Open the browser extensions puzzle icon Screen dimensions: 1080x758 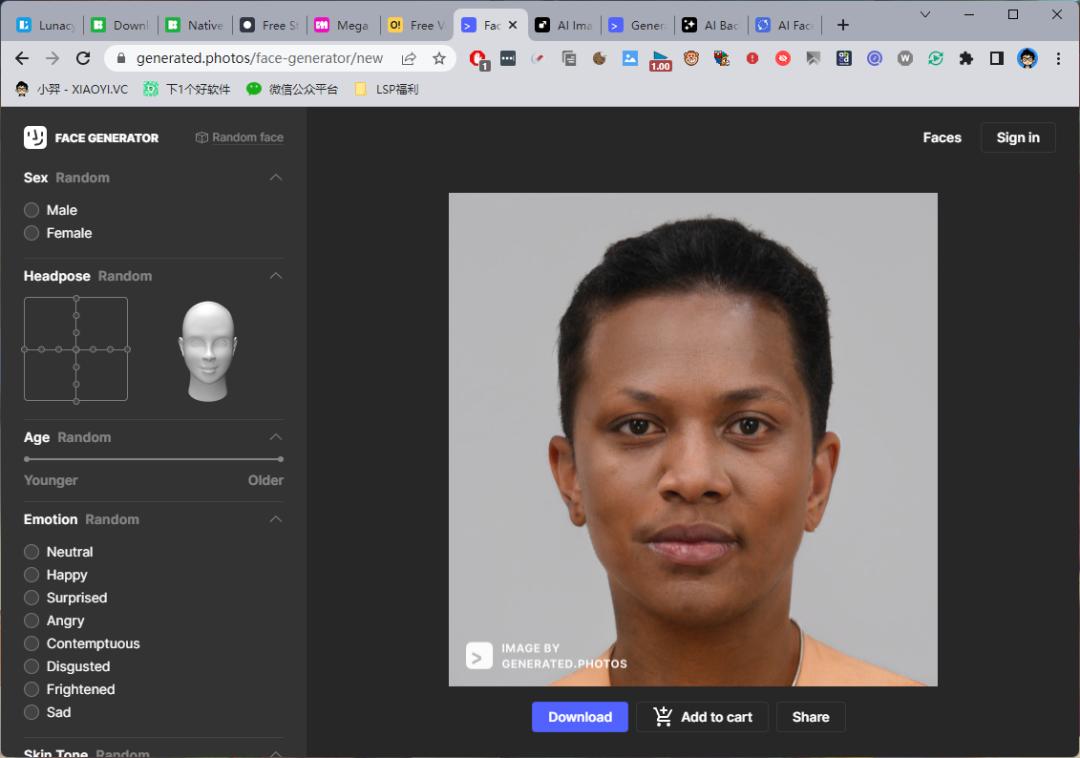(966, 59)
